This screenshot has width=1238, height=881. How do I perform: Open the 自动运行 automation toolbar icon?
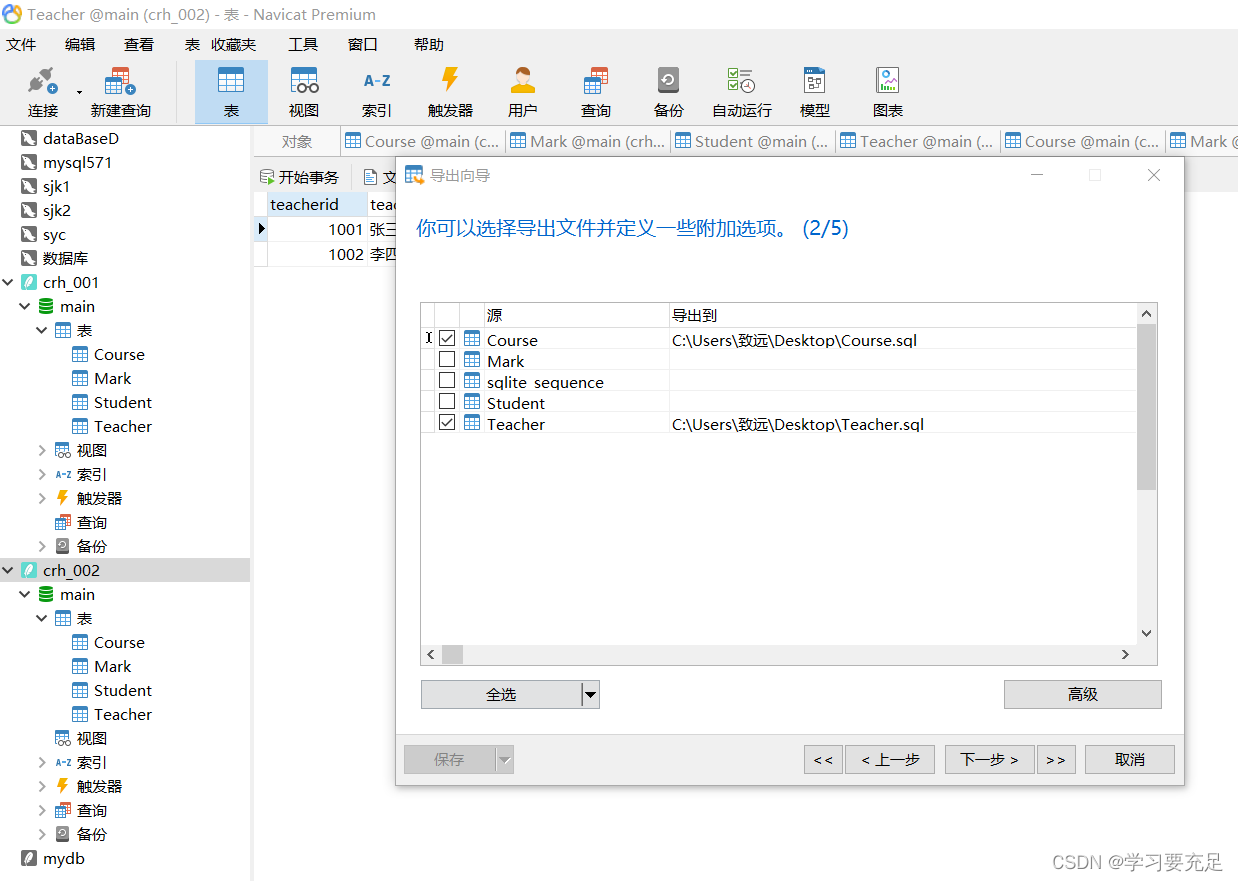coord(741,92)
